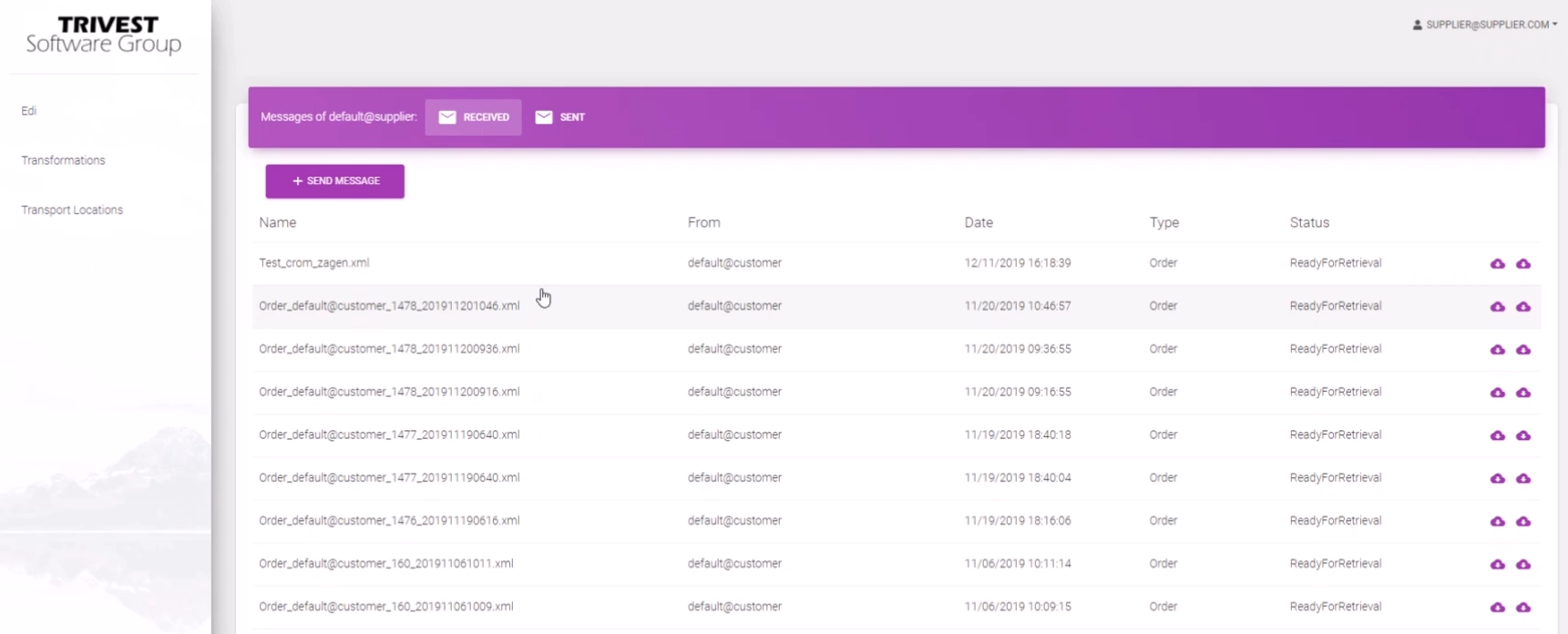This screenshot has width=1568, height=634.
Task: Click ReadyForRetrieval status in 10:46:57 row
Action: click(1336, 305)
